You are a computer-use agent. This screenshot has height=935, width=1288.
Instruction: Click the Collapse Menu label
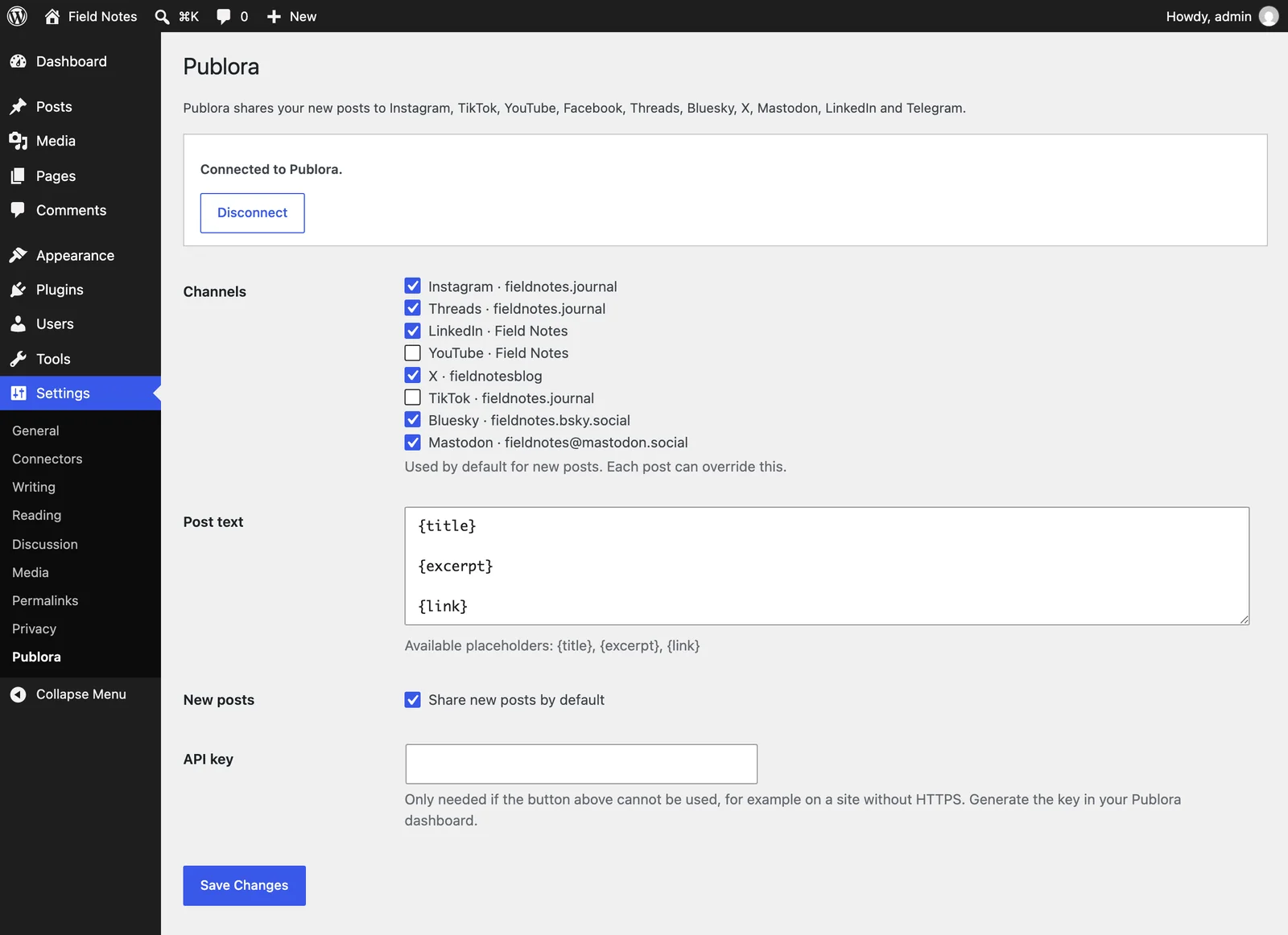click(x=80, y=694)
